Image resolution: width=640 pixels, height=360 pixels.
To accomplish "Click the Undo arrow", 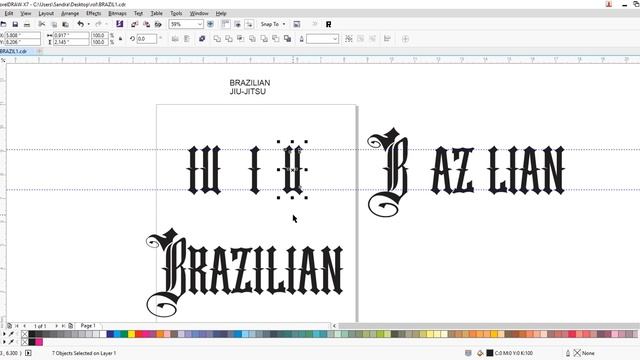I will click(80, 24).
